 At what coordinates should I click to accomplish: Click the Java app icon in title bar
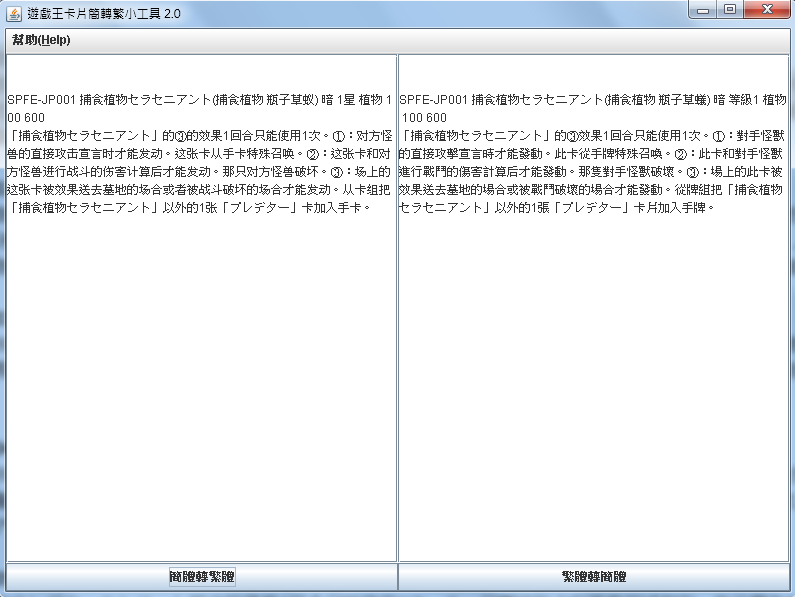pyautogui.click(x=14, y=14)
